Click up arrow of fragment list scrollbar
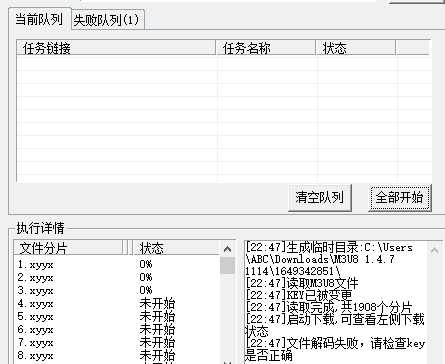This screenshot has width=445, height=364. tap(227, 249)
